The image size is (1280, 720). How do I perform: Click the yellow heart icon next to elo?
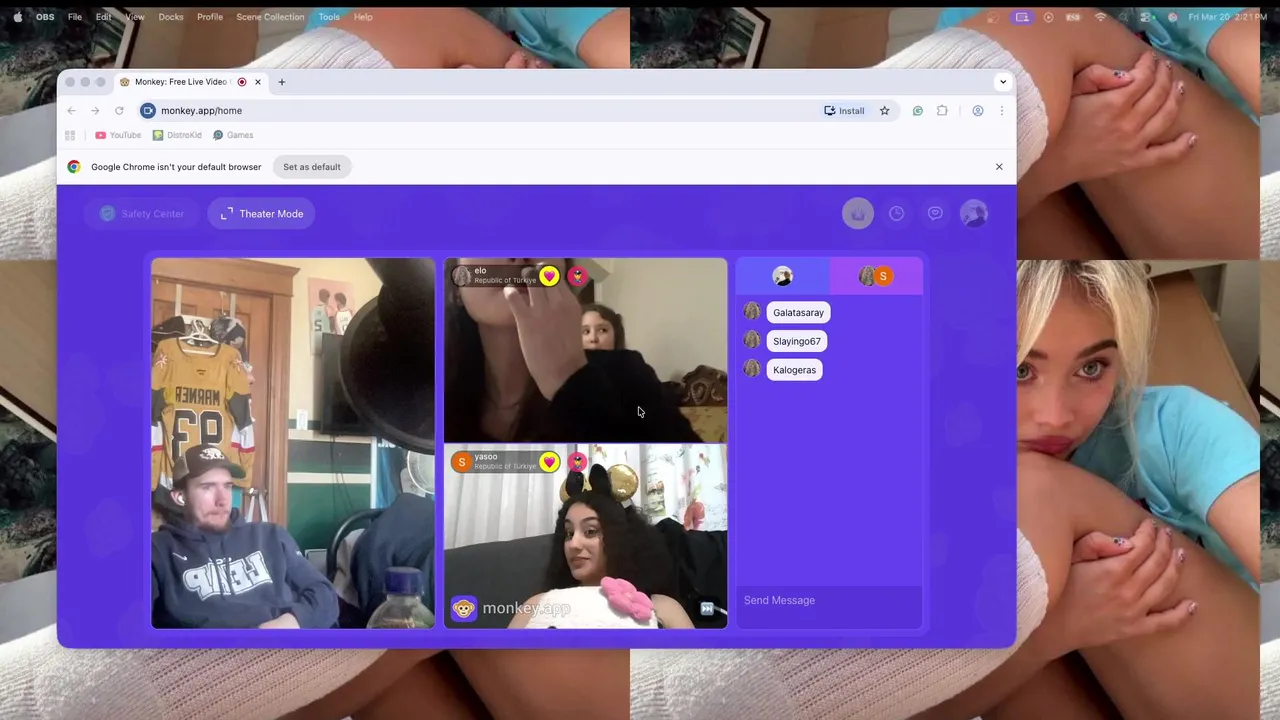click(549, 276)
